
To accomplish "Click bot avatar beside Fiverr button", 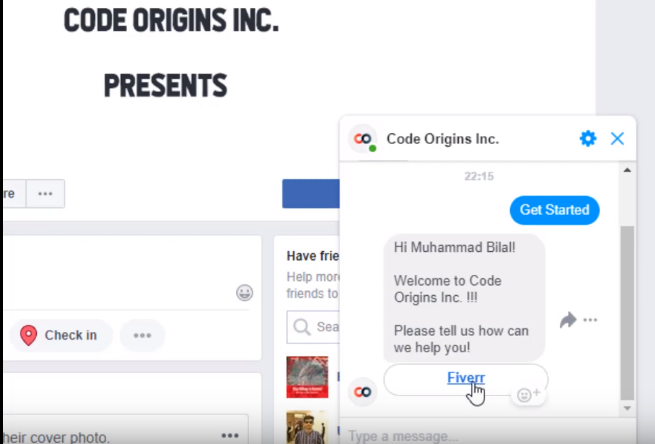I will 362,392.
